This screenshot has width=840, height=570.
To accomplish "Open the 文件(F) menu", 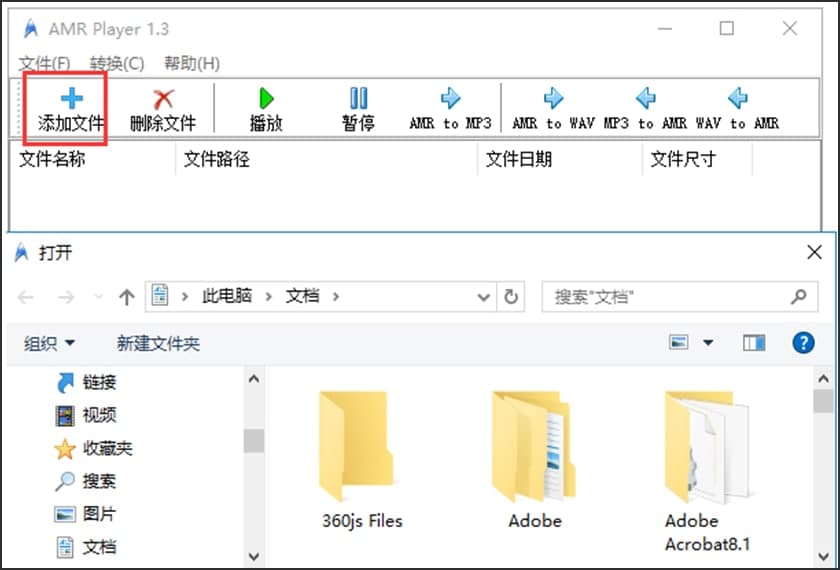I will coord(45,64).
